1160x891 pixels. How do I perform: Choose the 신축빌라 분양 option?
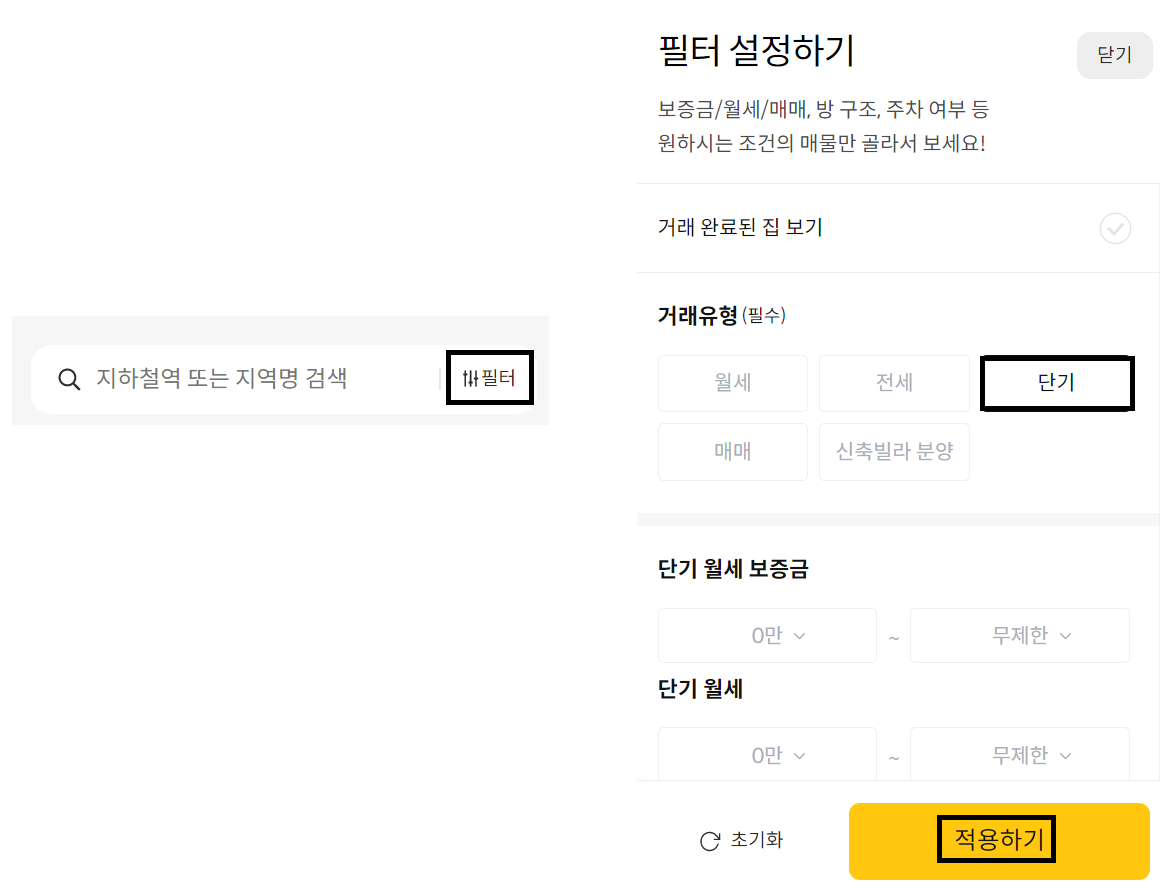coord(894,452)
